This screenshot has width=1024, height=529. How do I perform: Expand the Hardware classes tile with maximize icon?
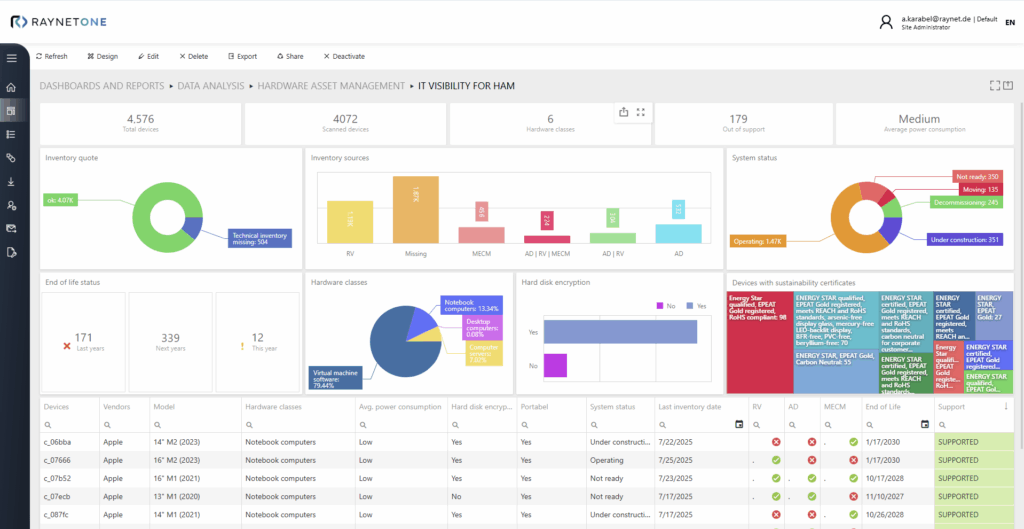coord(641,112)
